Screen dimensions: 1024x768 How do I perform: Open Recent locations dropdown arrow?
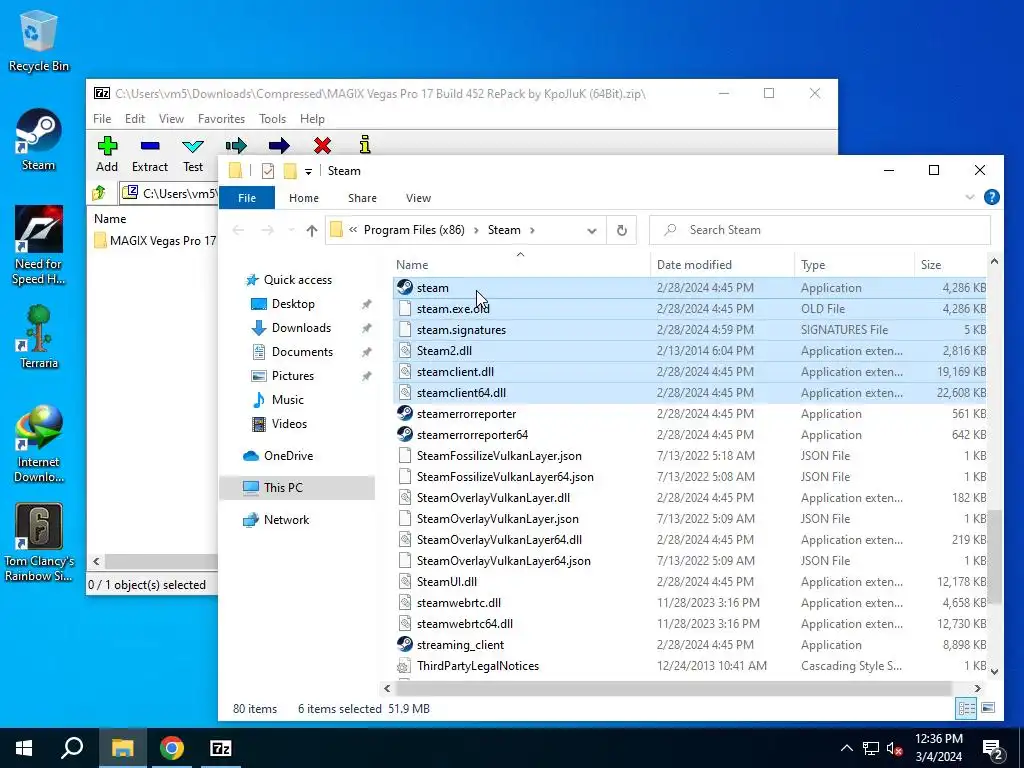click(x=291, y=231)
